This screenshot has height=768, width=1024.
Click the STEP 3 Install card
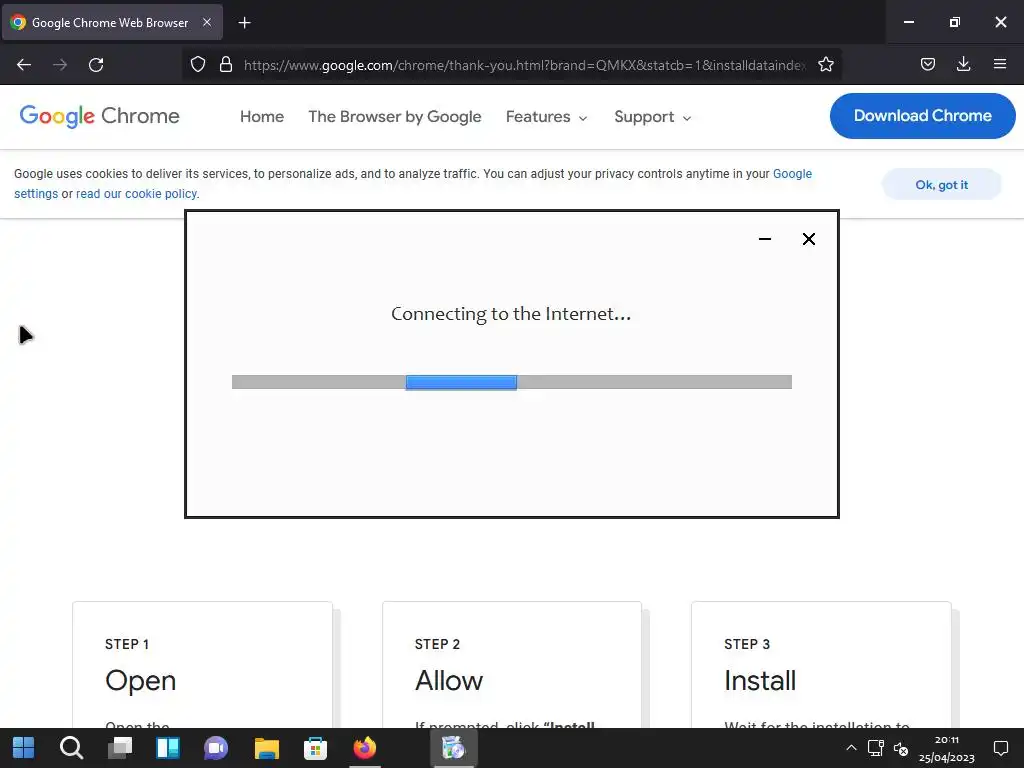[x=822, y=665]
